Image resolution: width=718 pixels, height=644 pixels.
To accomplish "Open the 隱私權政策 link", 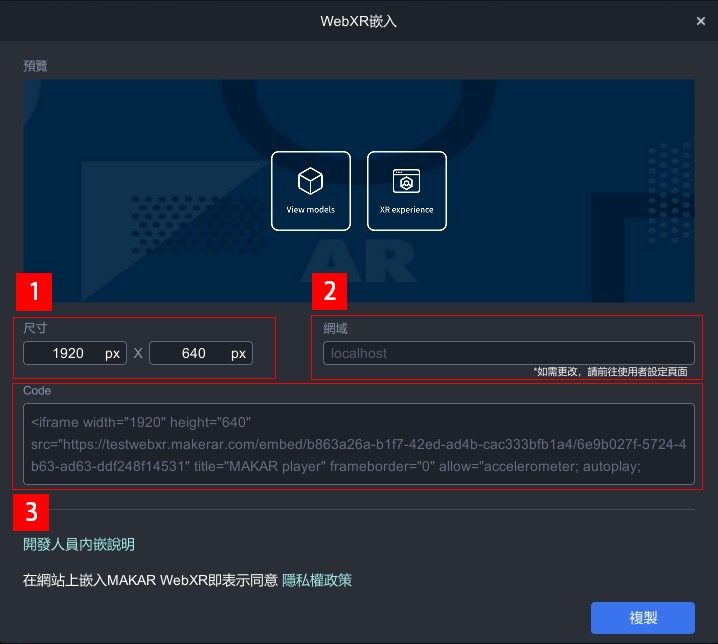I will pyautogui.click(x=317, y=580).
